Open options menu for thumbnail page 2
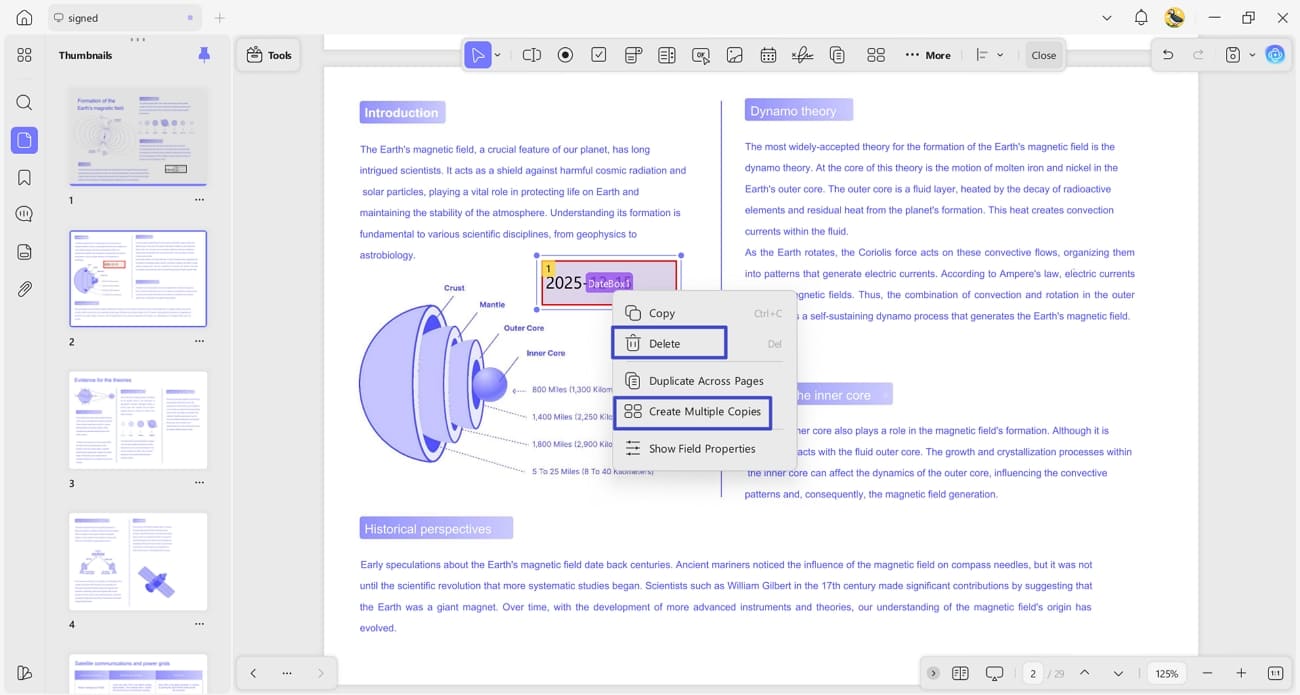This screenshot has width=1300, height=695. 199,341
